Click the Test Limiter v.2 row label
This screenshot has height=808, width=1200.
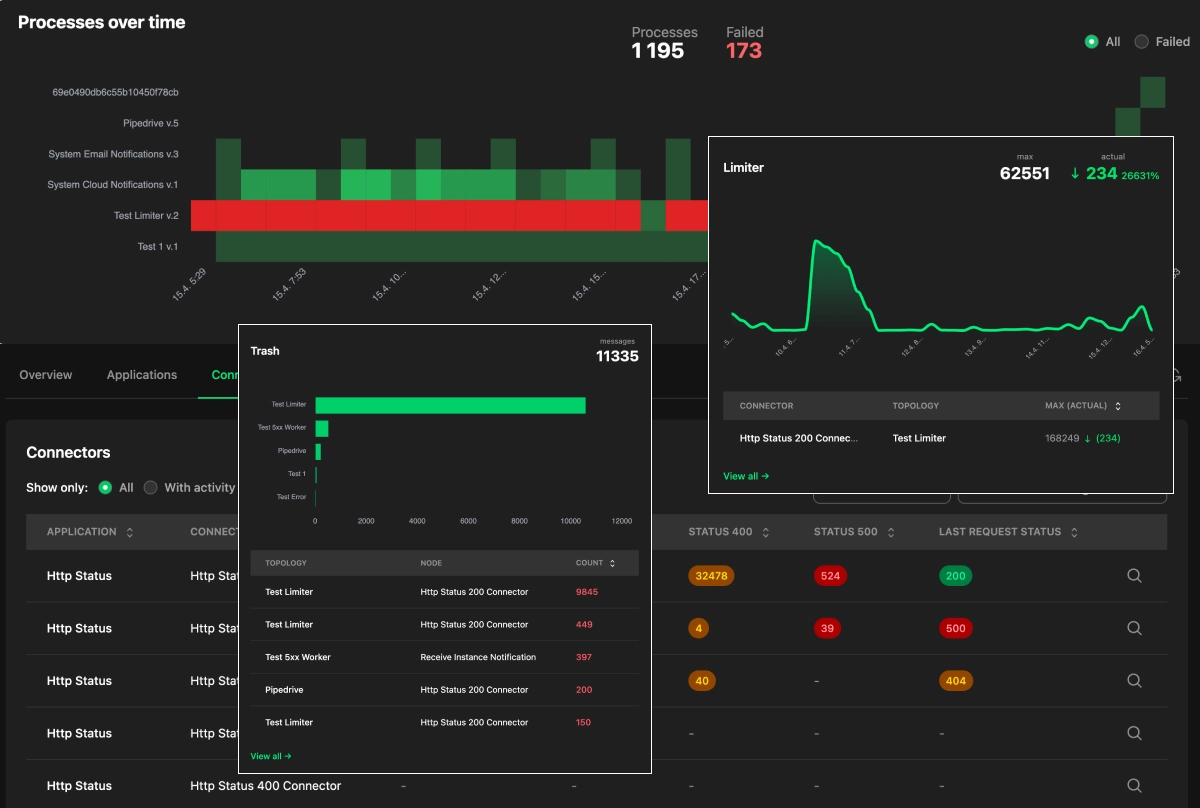click(x=146, y=216)
